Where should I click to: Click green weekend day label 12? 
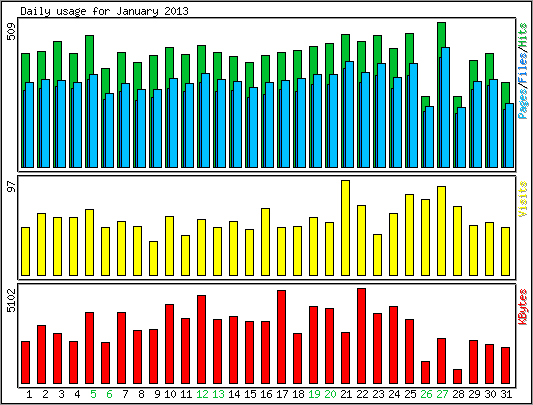pos(202,394)
